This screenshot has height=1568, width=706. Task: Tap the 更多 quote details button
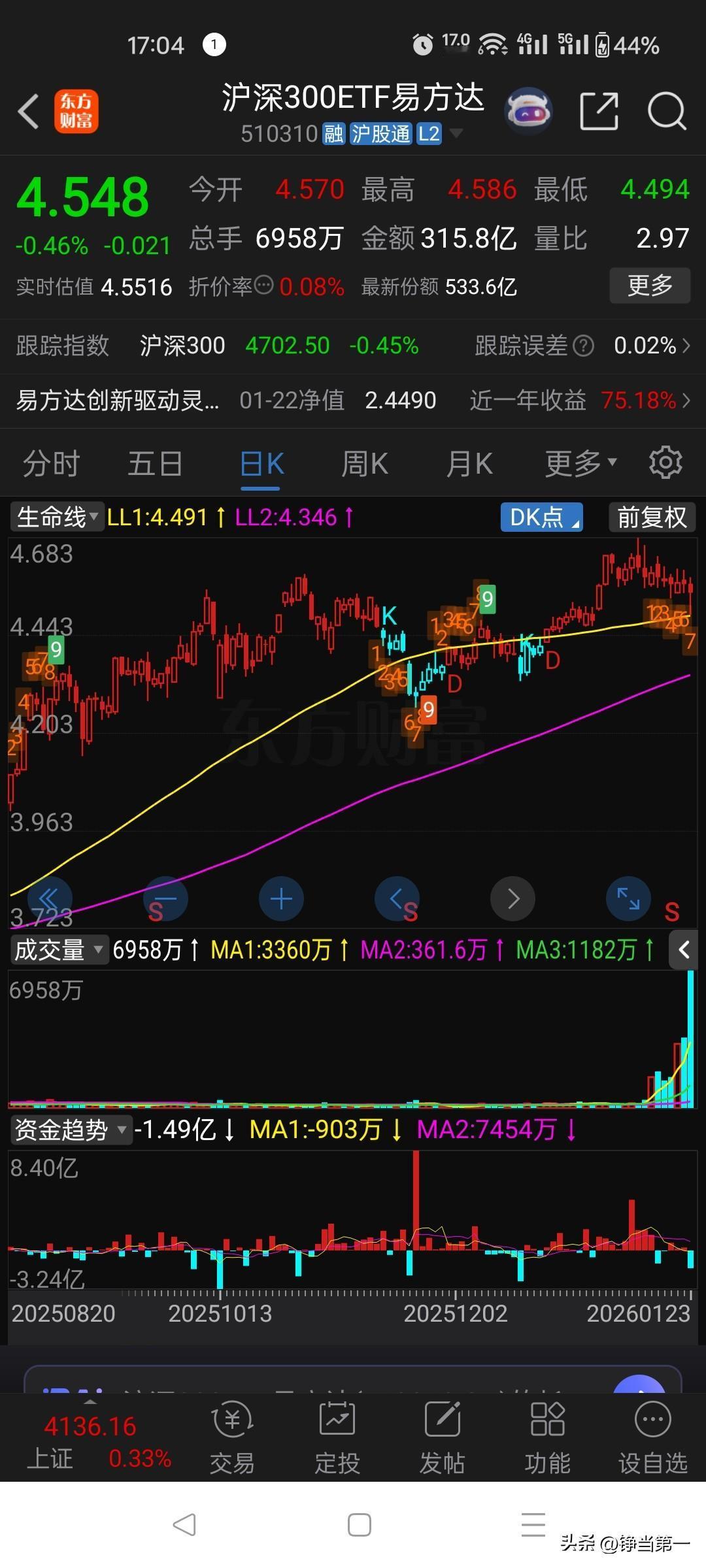(x=650, y=285)
